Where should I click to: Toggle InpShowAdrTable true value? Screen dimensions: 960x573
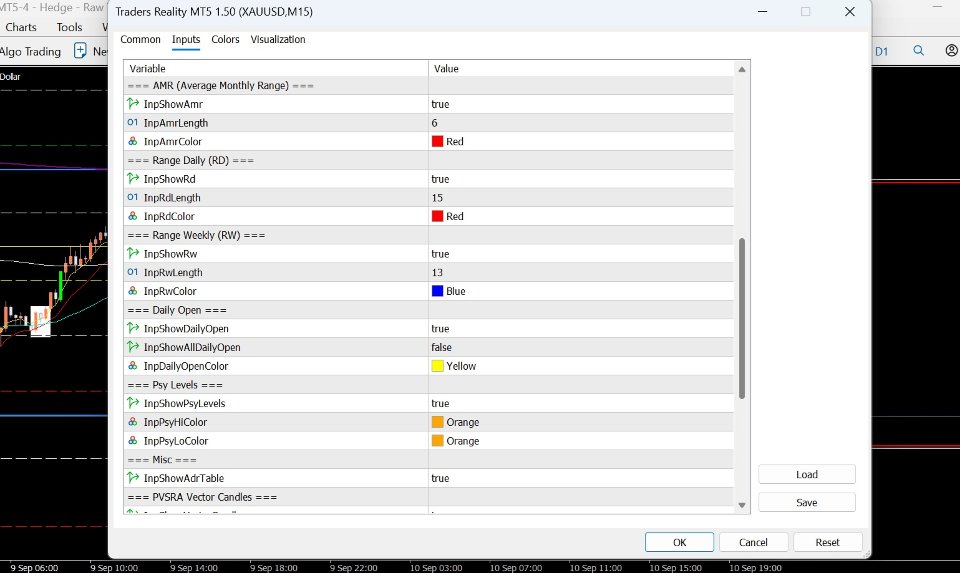click(581, 478)
